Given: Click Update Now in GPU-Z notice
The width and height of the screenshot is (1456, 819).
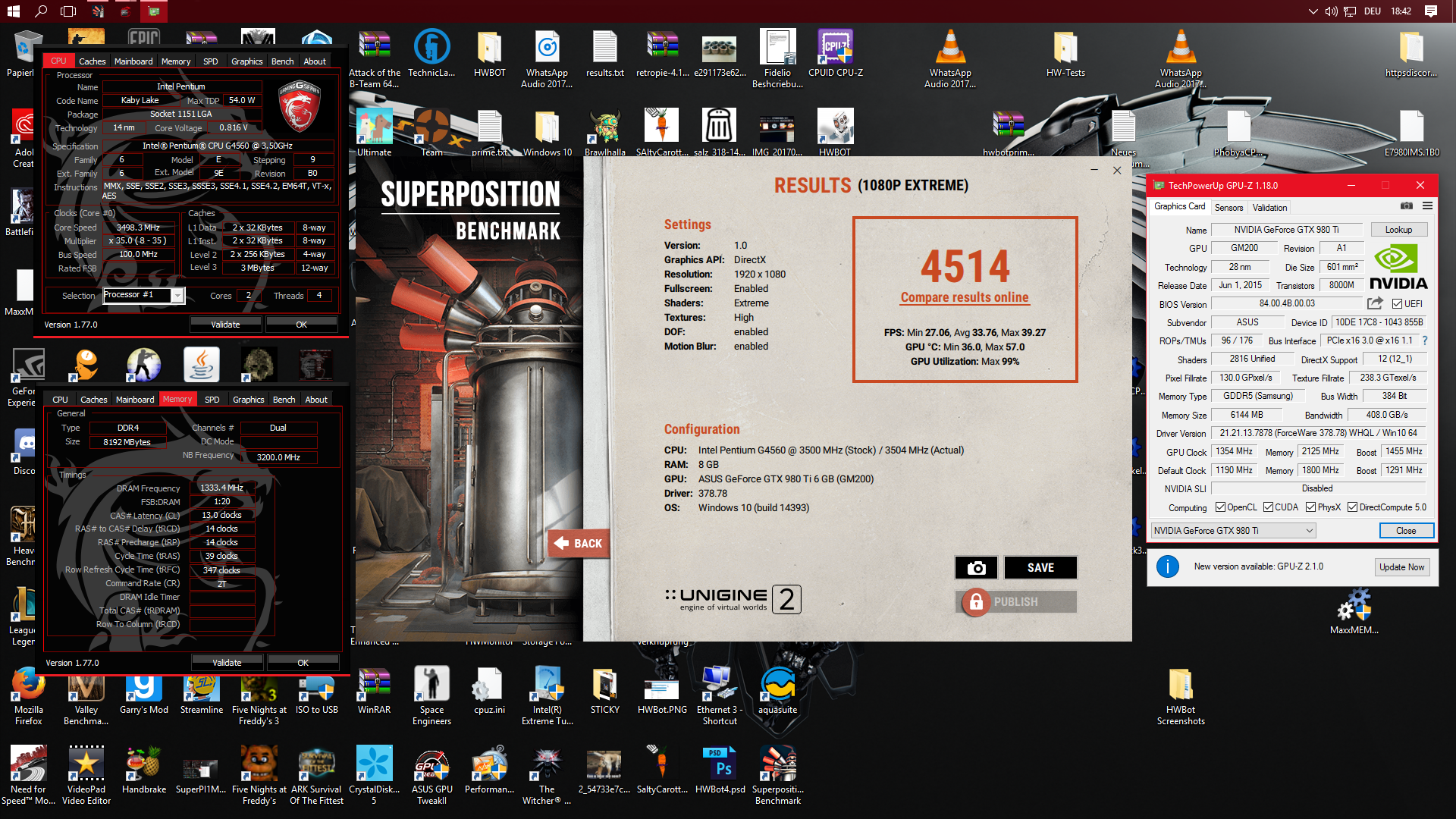Looking at the screenshot, I should pyautogui.click(x=1401, y=567).
